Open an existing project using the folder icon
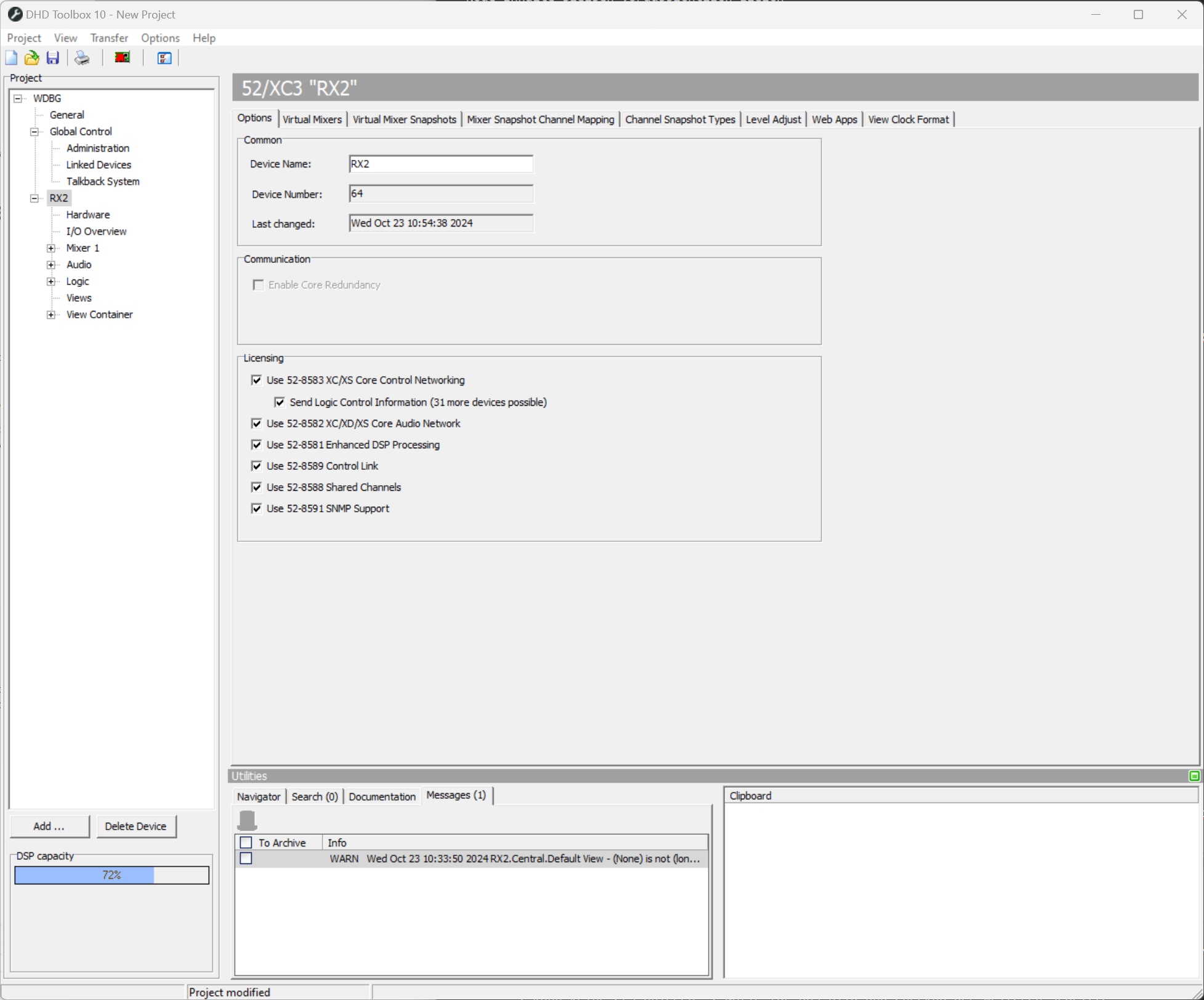 (31, 57)
